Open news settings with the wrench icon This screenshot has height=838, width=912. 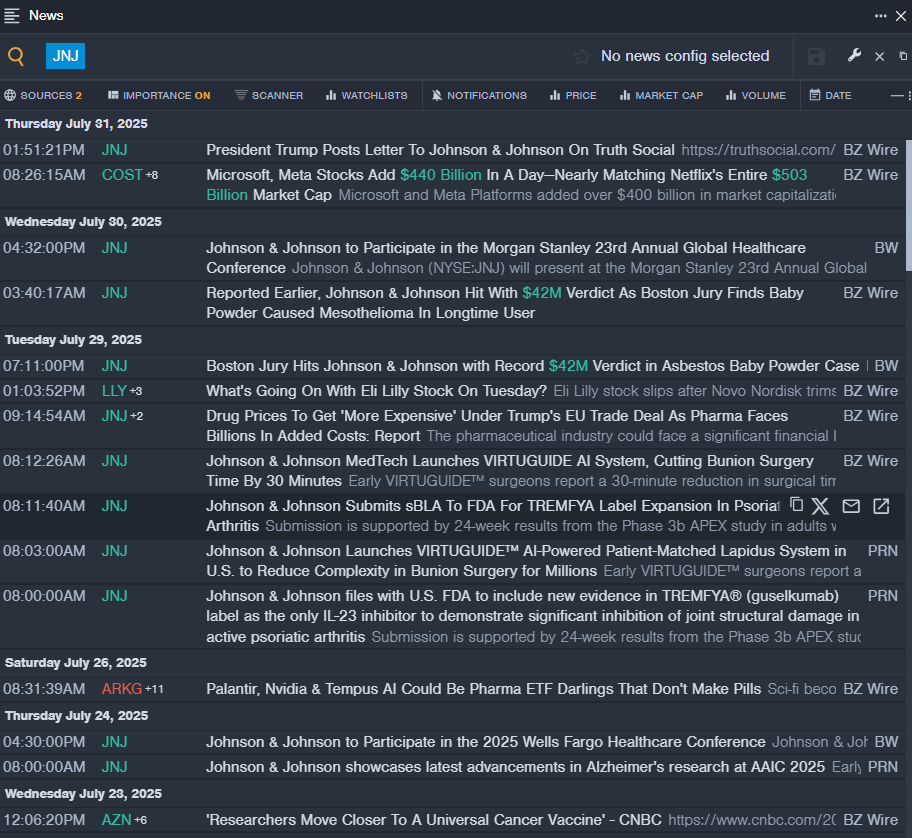[x=854, y=56]
